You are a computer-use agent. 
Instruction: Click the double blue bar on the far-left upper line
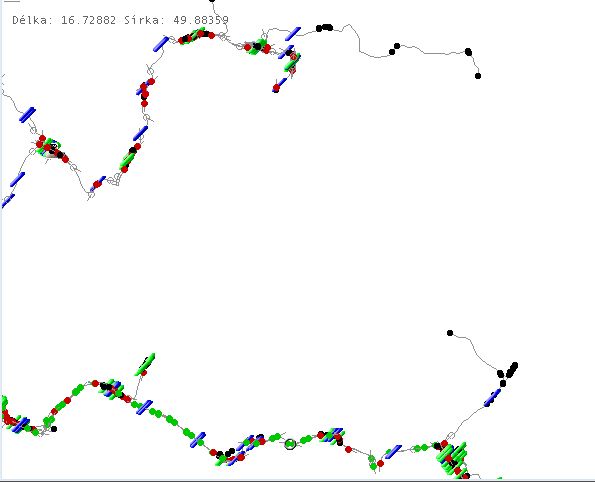pyautogui.click(x=27, y=115)
